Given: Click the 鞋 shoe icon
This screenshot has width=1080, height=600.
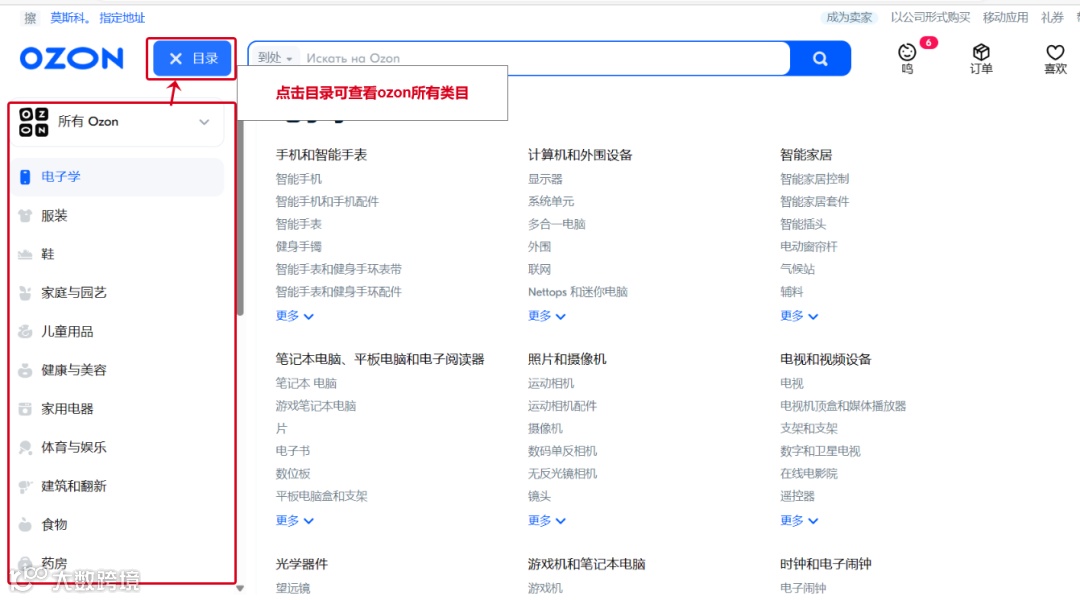Looking at the screenshot, I should point(25,254).
